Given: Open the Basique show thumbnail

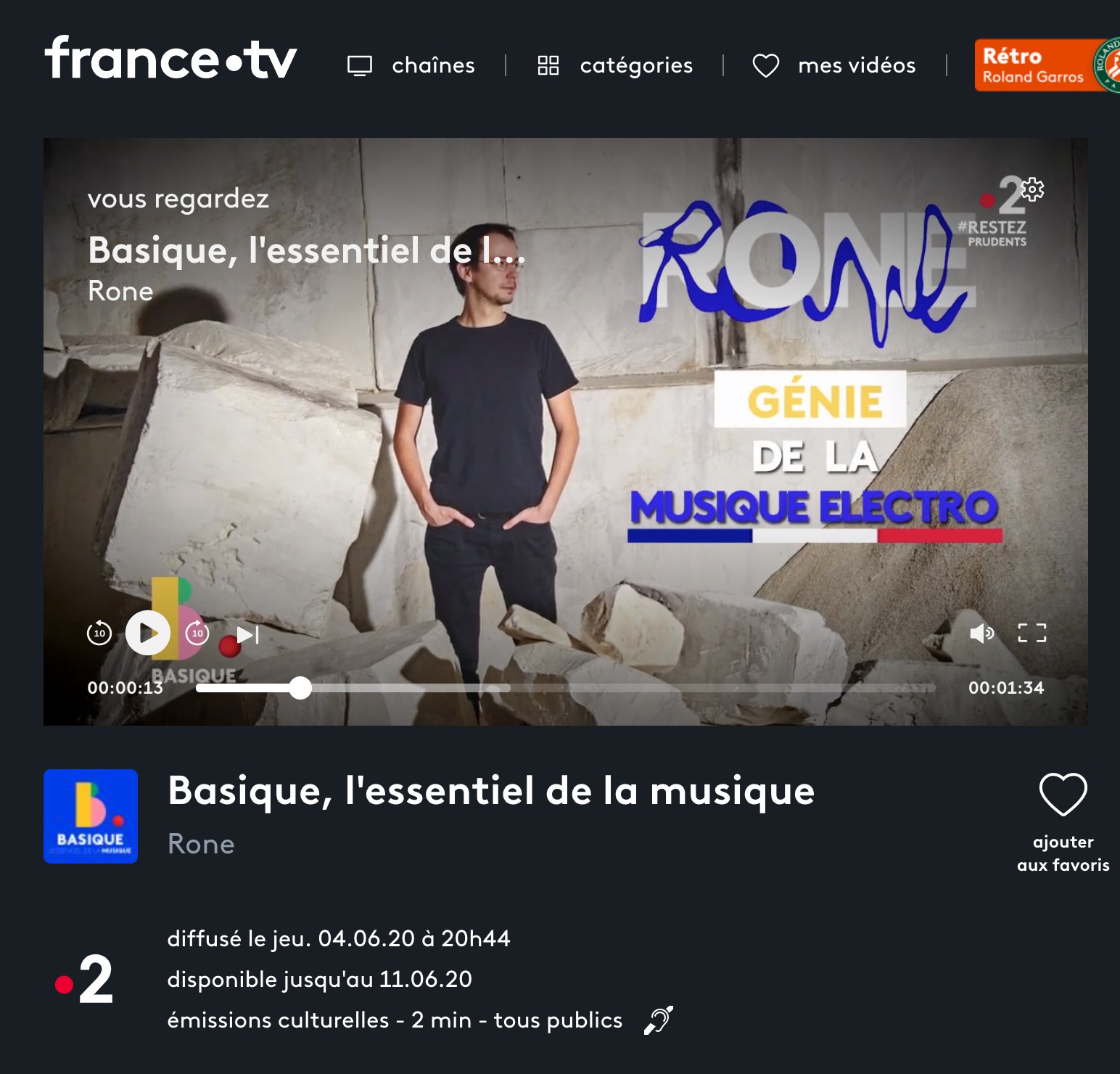Looking at the screenshot, I should 91,816.
